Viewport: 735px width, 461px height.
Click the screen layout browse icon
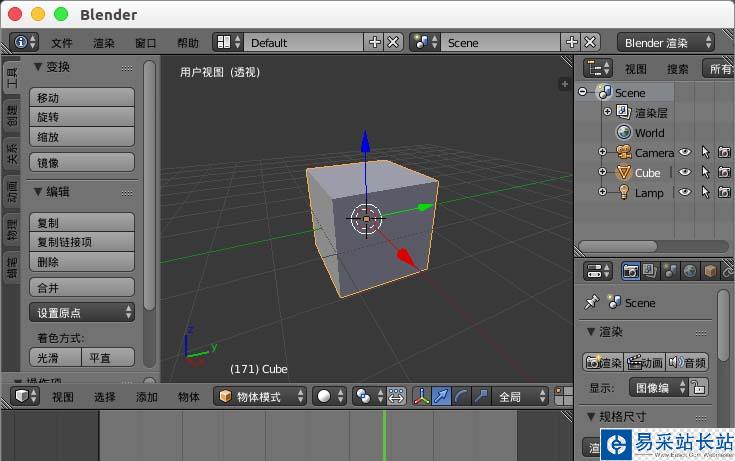pos(228,42)
